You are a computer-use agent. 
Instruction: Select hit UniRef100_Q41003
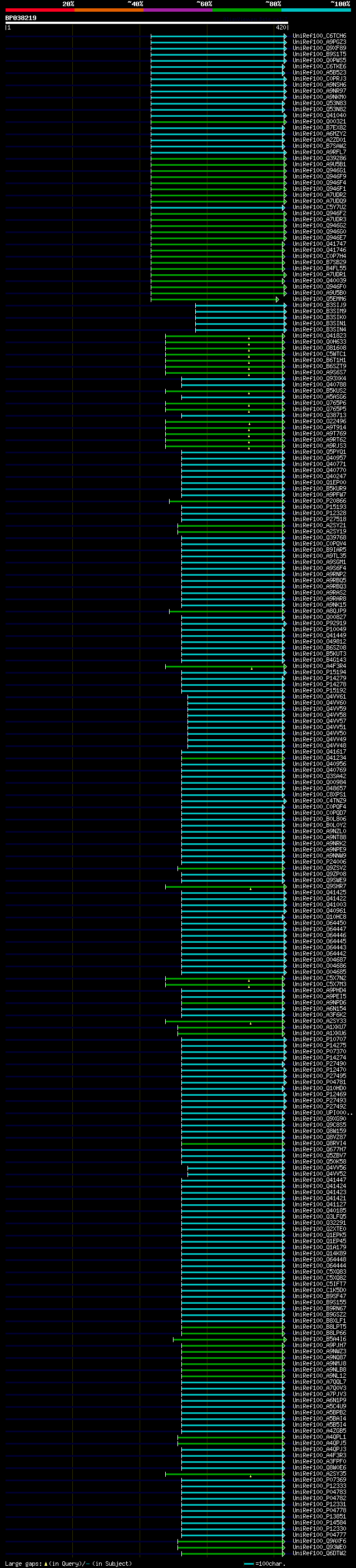click(319, 904)
